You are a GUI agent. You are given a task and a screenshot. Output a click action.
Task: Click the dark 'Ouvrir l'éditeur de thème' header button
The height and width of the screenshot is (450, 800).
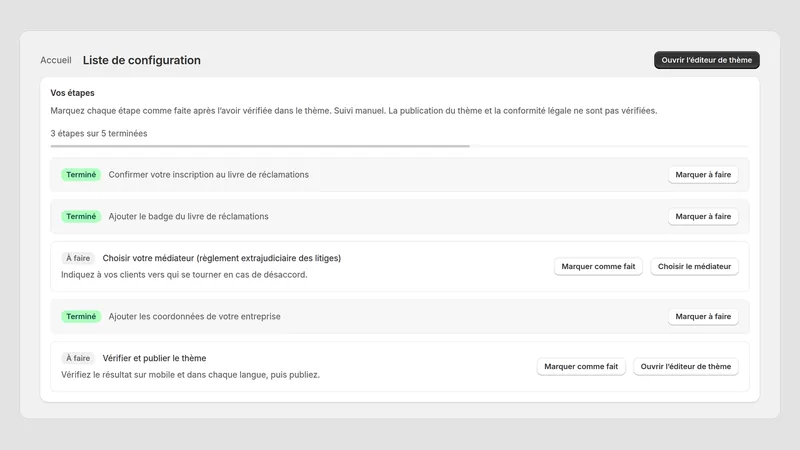pyautogui.click(x=707, y=60)
